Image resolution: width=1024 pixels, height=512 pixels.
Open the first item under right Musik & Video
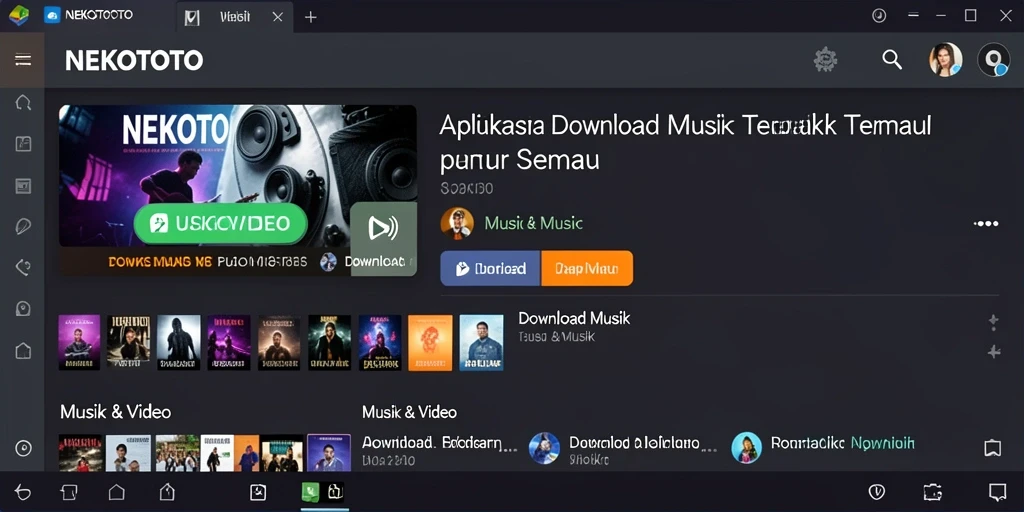(x=440, y=451)
